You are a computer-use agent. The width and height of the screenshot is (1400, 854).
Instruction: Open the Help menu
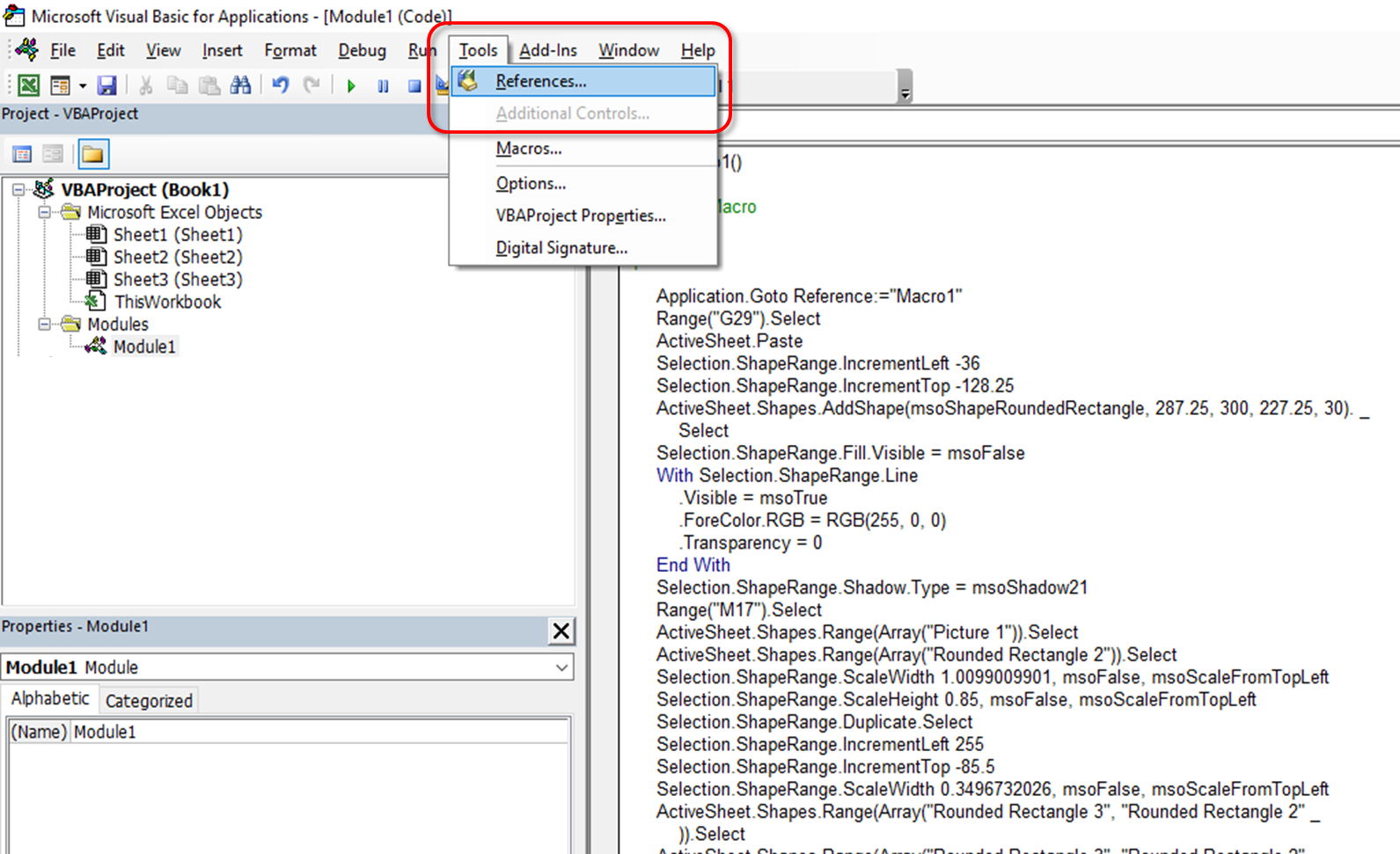click(x=697, y=50)
